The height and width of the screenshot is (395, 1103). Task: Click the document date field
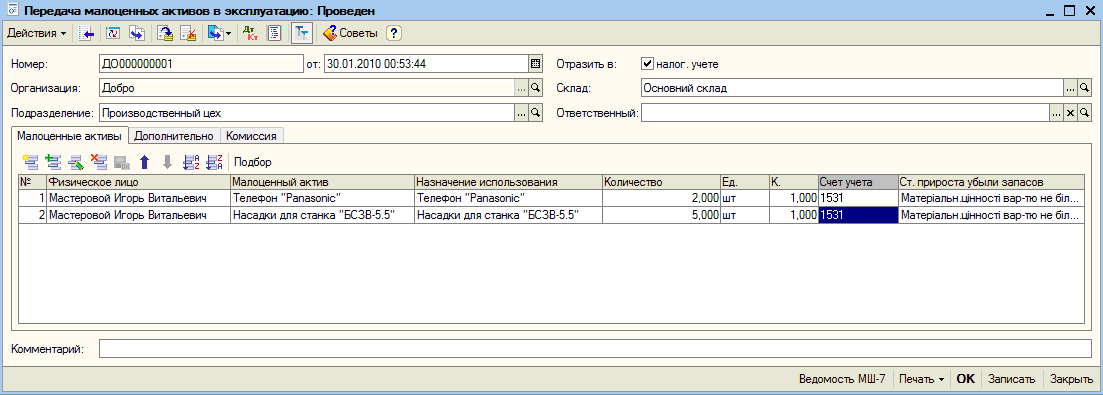pos(426,64)
